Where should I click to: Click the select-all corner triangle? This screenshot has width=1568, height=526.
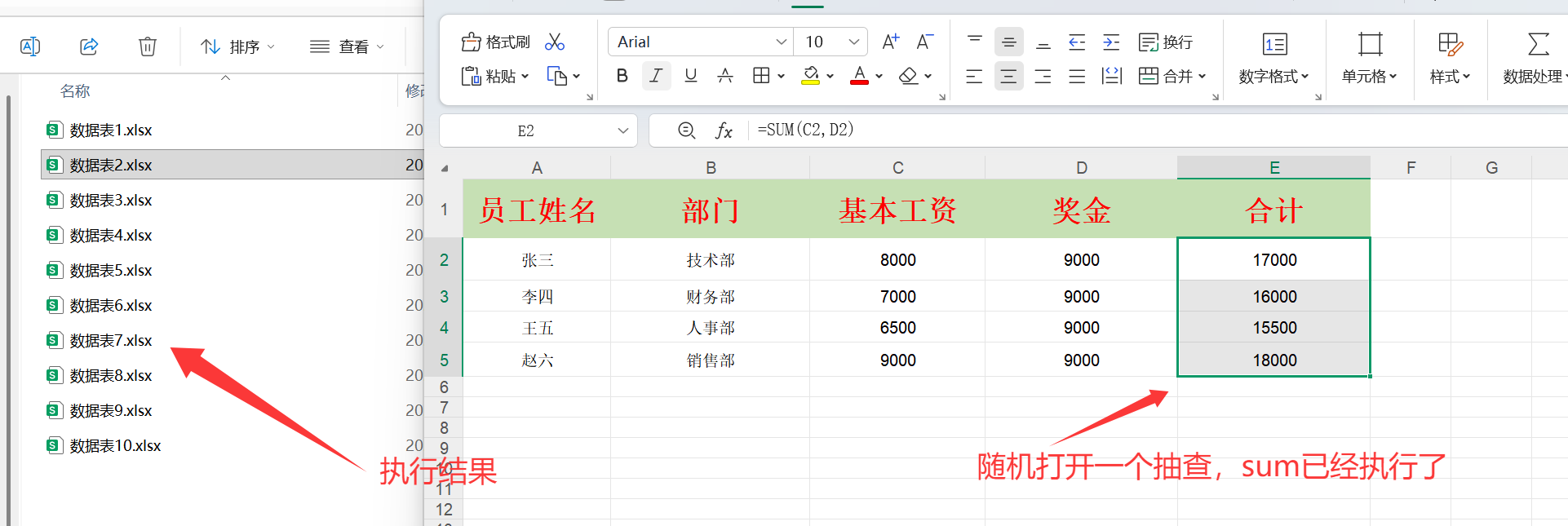[445, 168]
